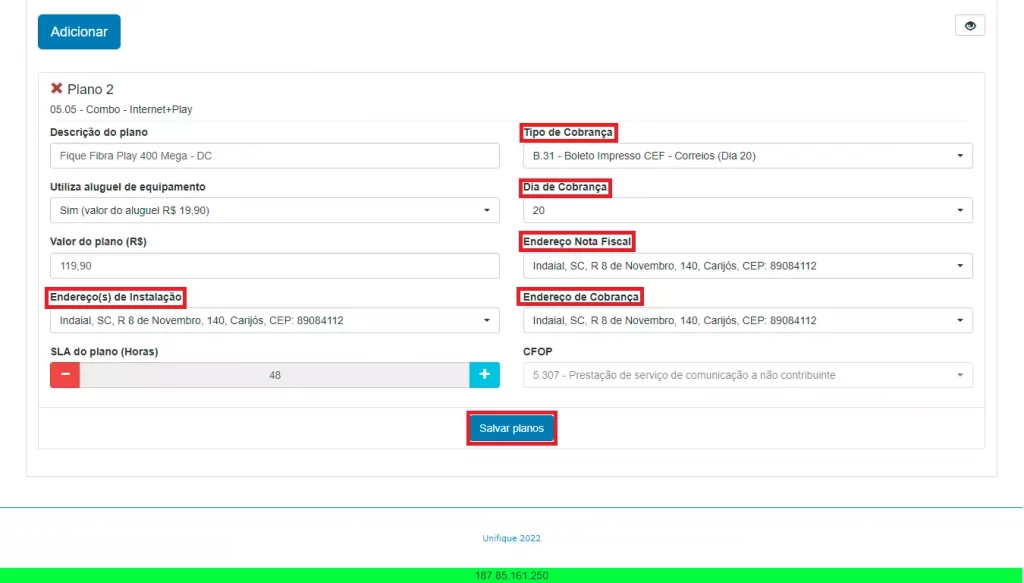Click the Valor do plano input field
The image size is (1024, 583).
275,266
